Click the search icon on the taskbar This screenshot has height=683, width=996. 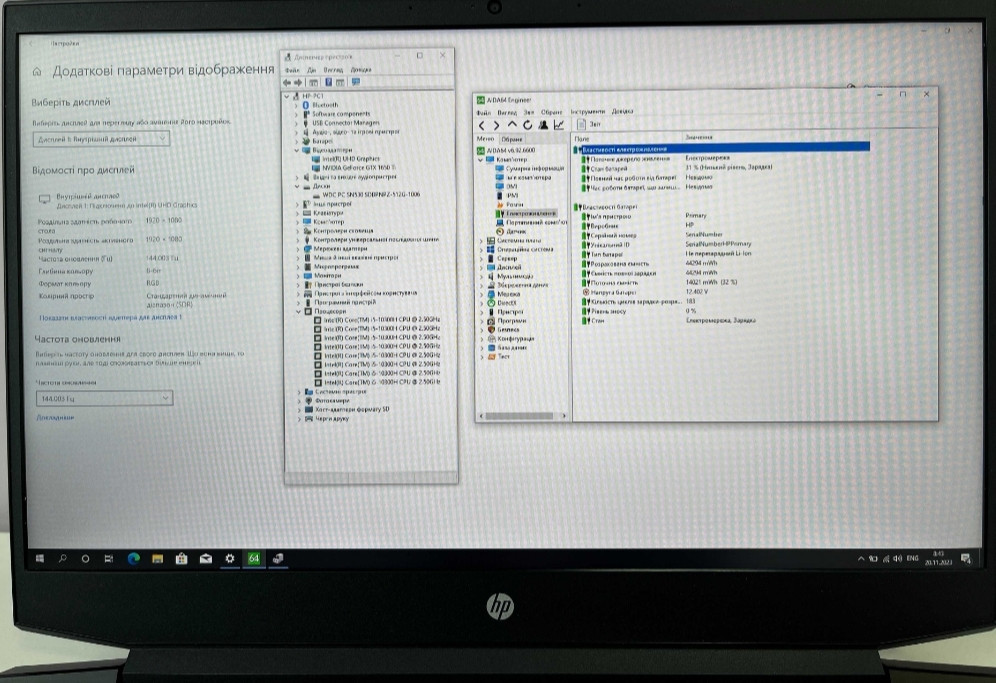tap(62, 559)
